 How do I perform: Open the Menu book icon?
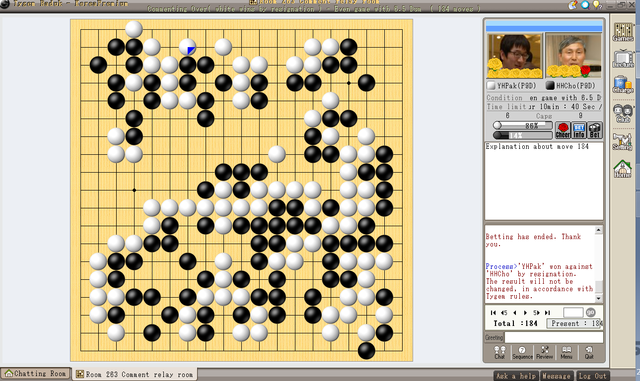pyautogui.click(x=566, y=352)
